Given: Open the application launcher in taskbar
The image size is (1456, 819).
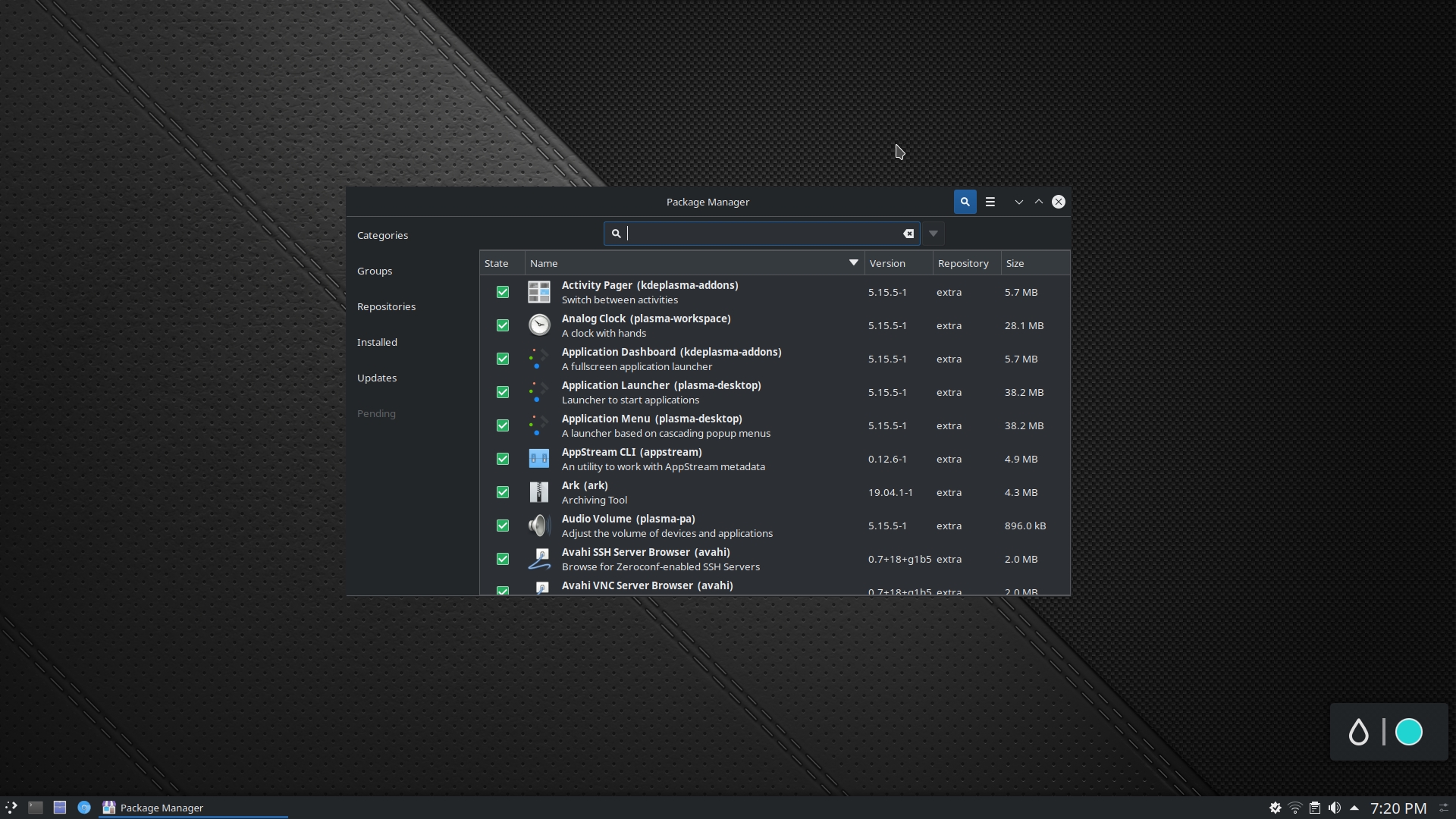Looking at the screenshot, I should click(x=11, y=808).
